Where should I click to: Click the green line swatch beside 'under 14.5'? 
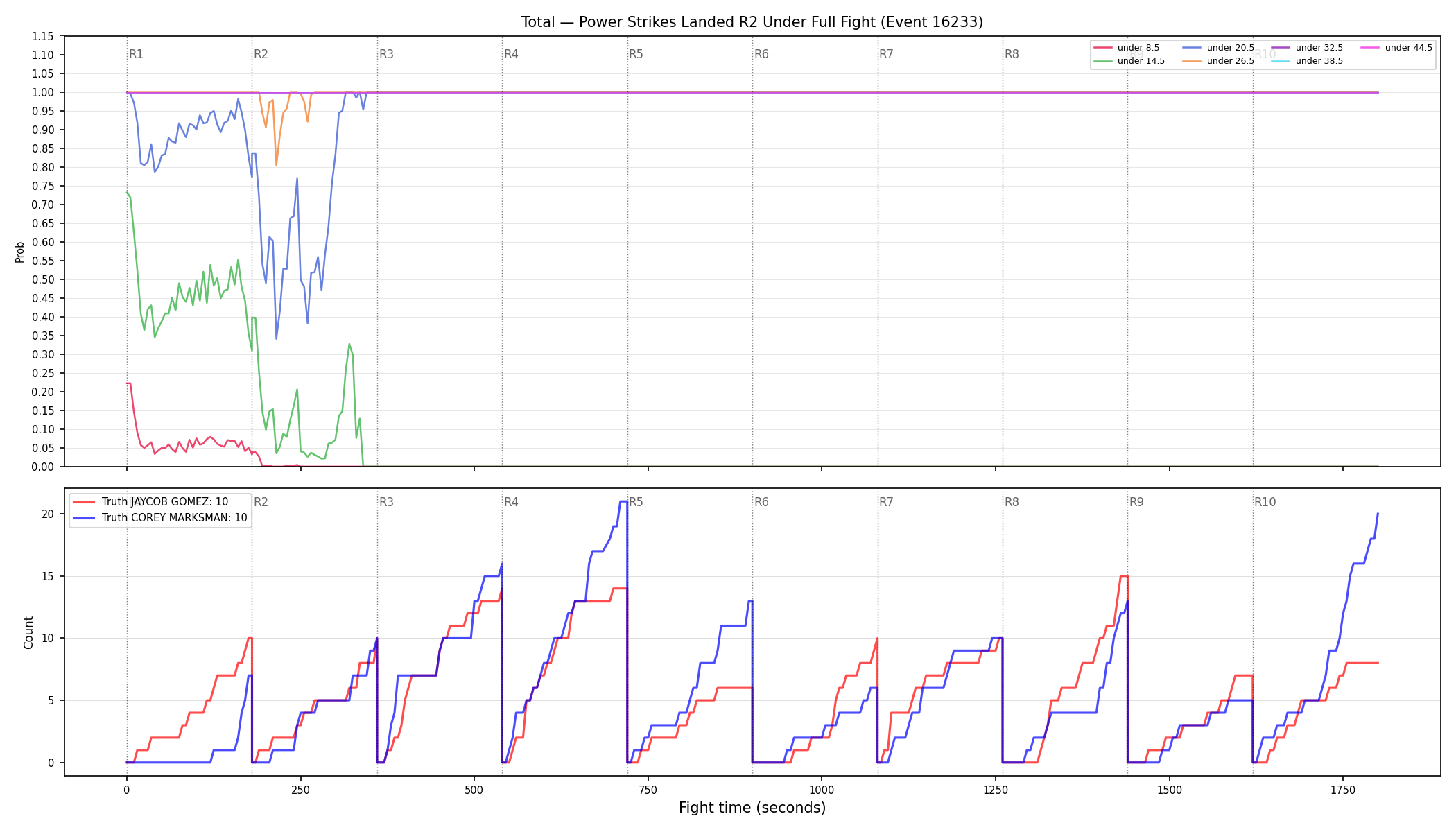pos(1103,61)
